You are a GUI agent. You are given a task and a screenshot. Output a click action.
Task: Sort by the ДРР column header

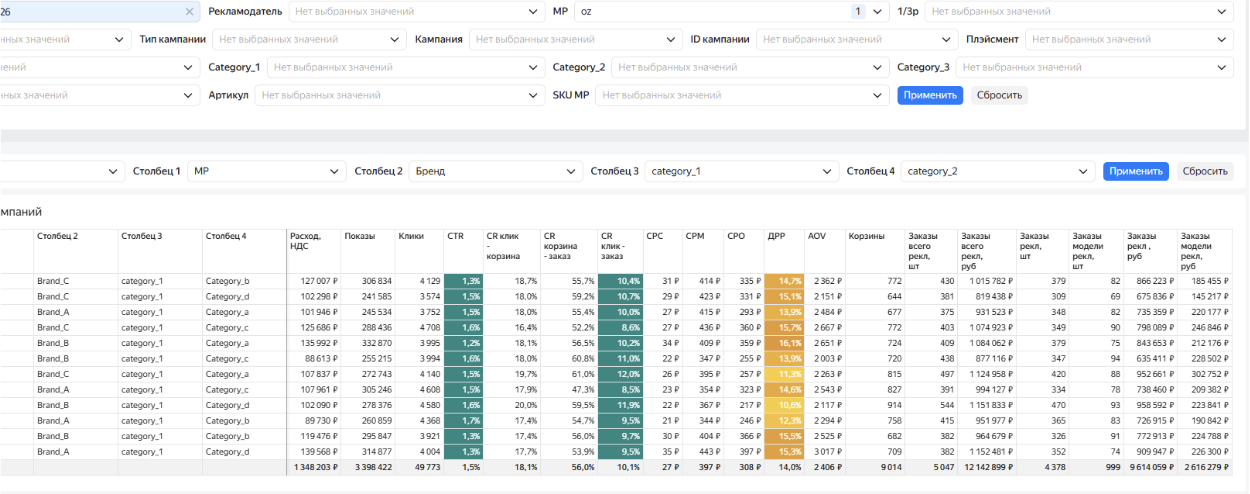coord(776,236)
